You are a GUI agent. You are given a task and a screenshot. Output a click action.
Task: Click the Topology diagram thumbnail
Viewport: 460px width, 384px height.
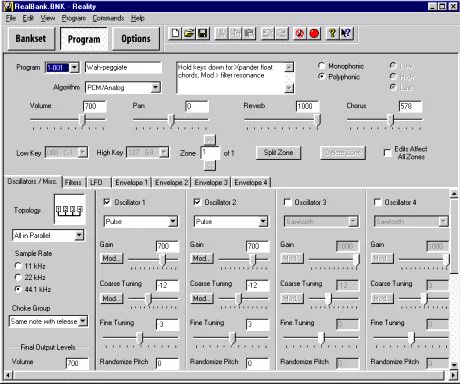(70, 209)
